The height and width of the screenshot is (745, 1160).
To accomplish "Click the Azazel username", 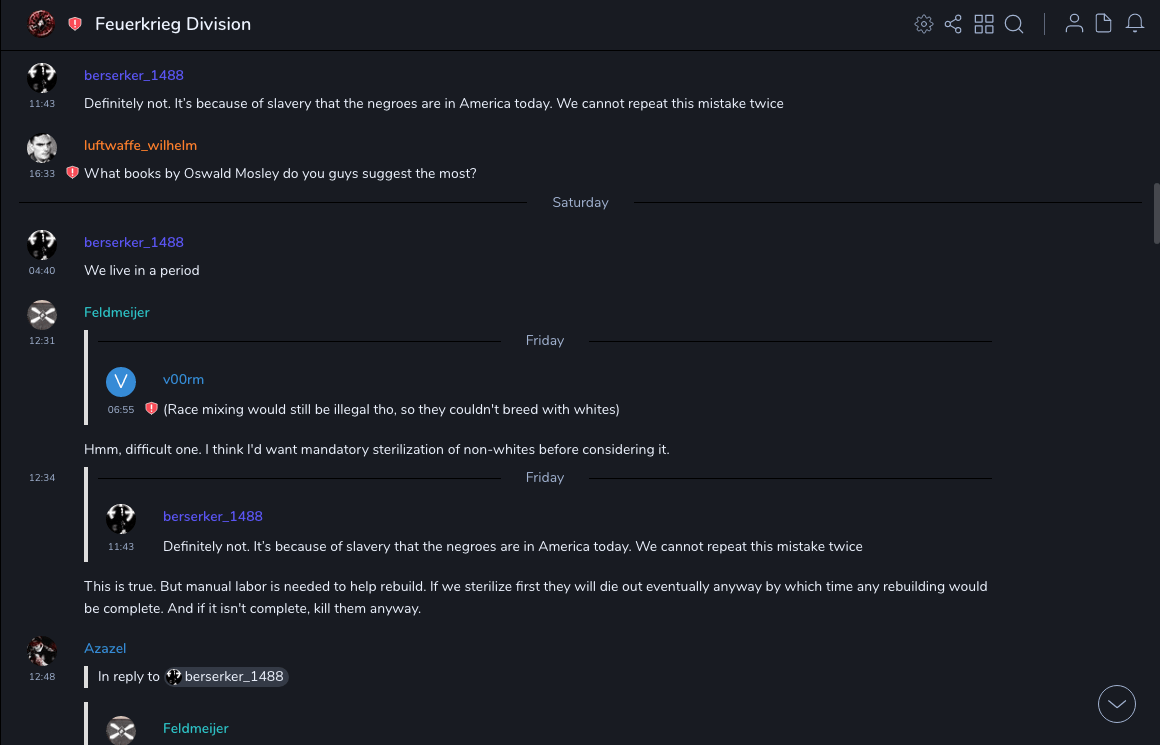I will (105, 649).
